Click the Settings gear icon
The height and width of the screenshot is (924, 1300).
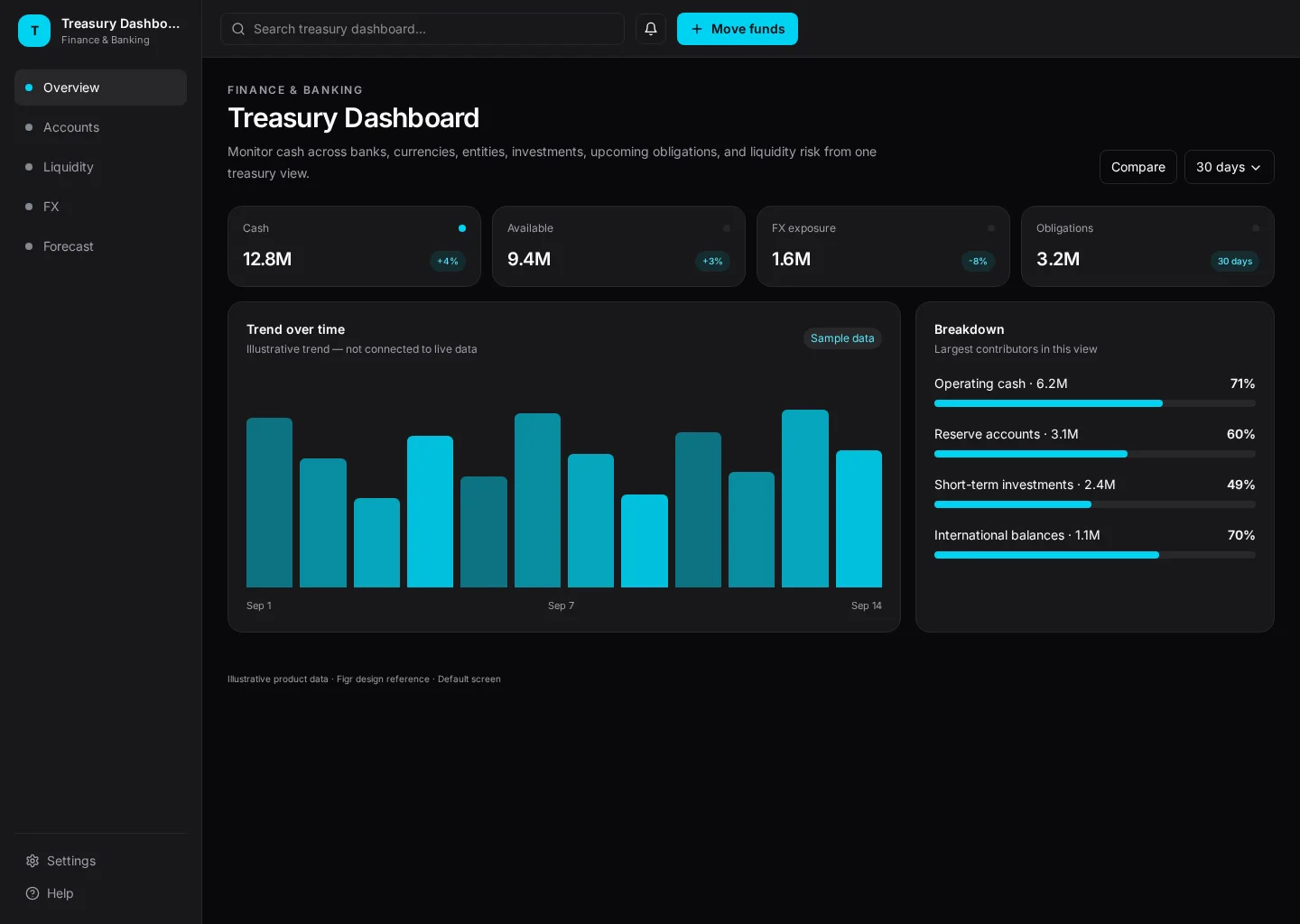pyautogui.click(x=32, y=861)
